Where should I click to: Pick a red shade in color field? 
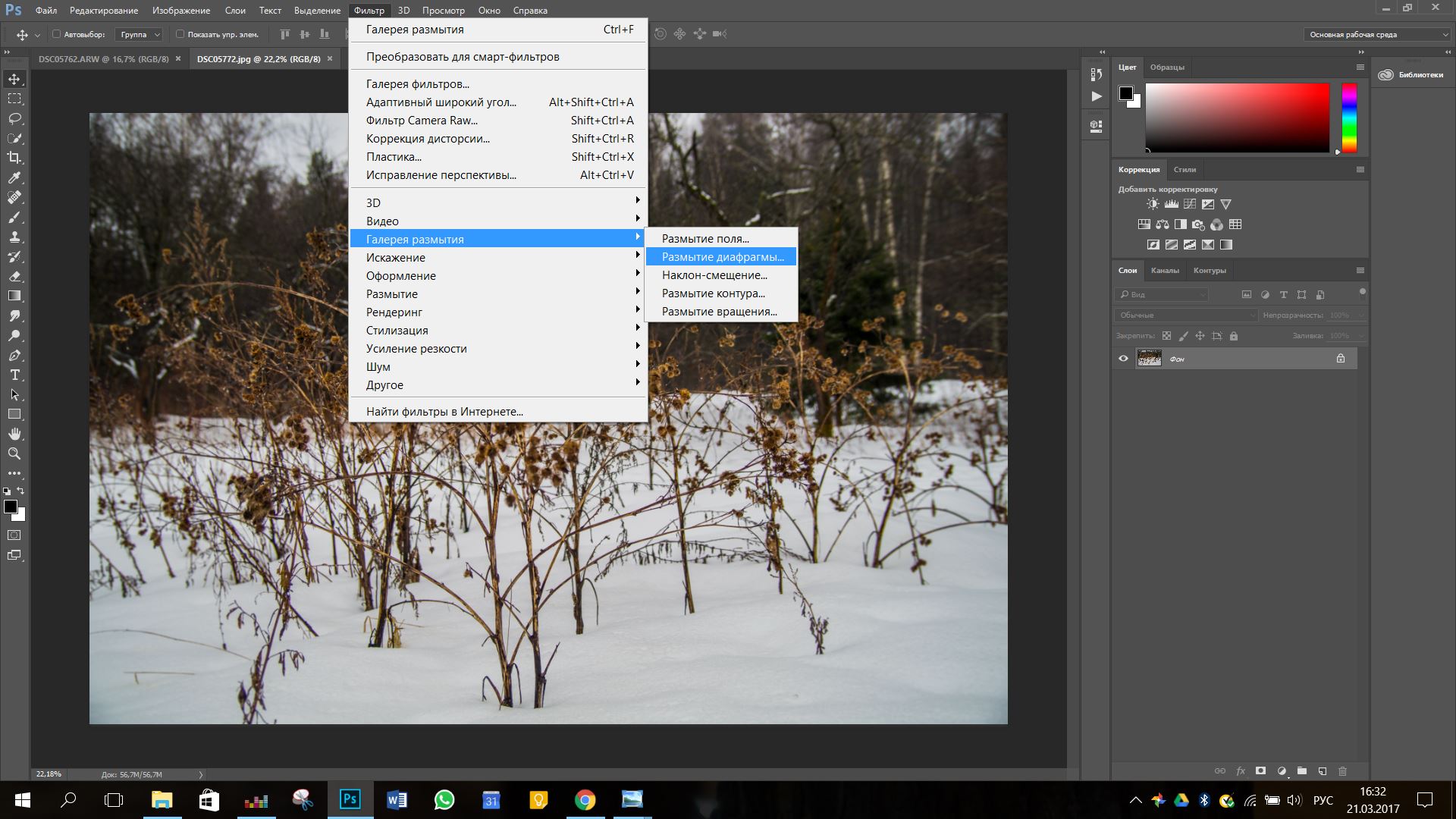click(1237, 118)
